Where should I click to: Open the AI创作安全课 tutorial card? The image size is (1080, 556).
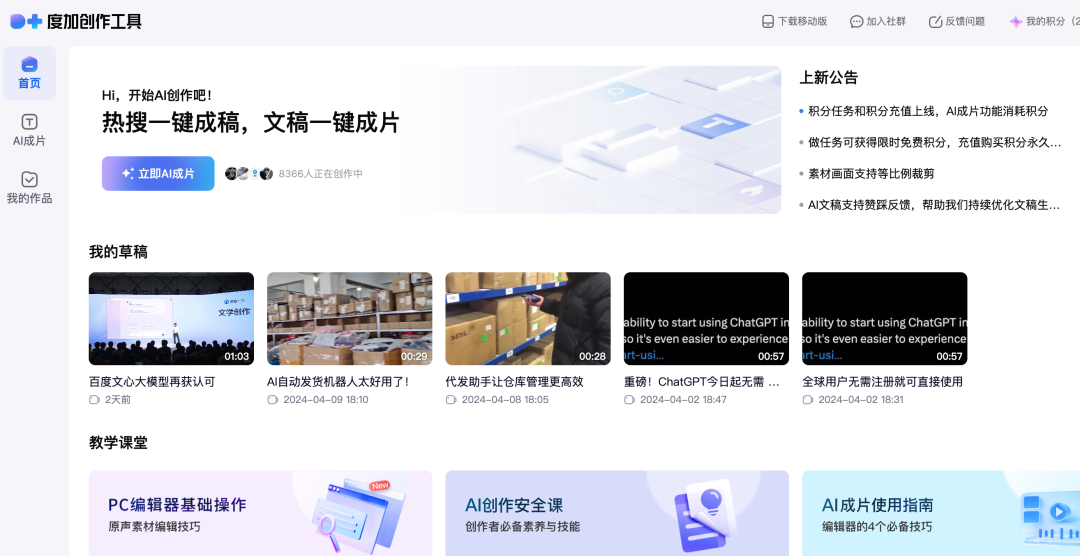[x=617, y=513]
